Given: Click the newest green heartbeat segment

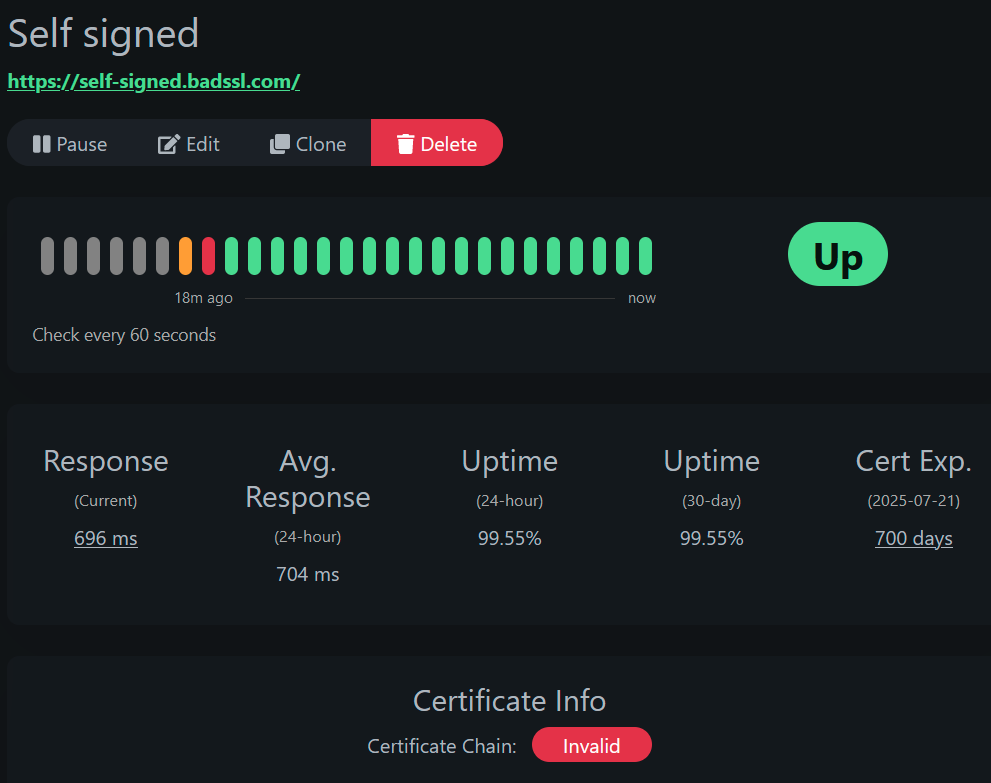Looking at the screenshot, I should point(647,254).
